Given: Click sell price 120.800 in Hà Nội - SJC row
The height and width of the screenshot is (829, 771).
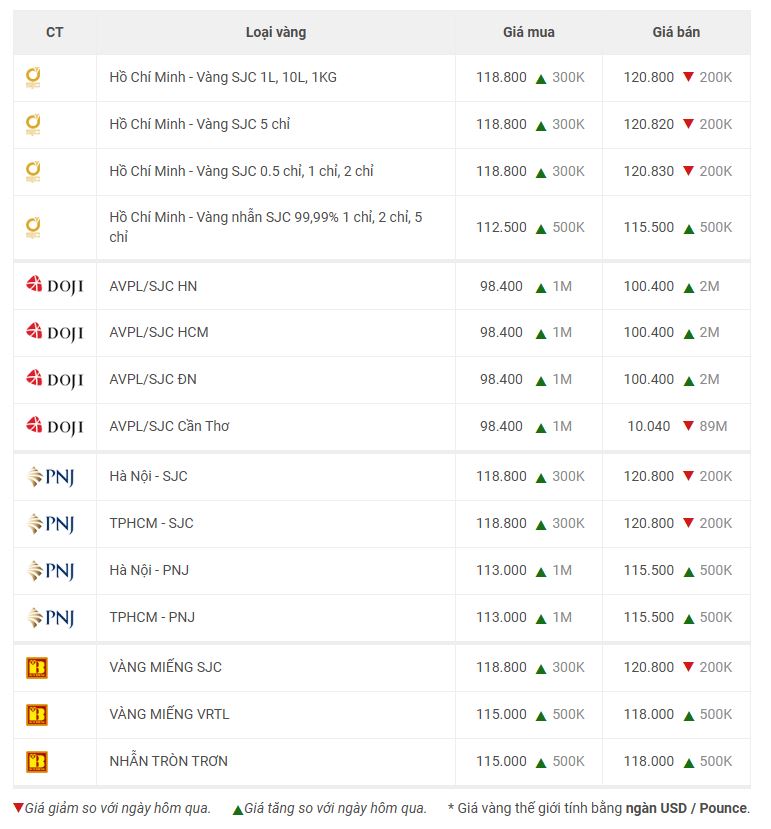Looking at the screenshot, I should 648,476.
